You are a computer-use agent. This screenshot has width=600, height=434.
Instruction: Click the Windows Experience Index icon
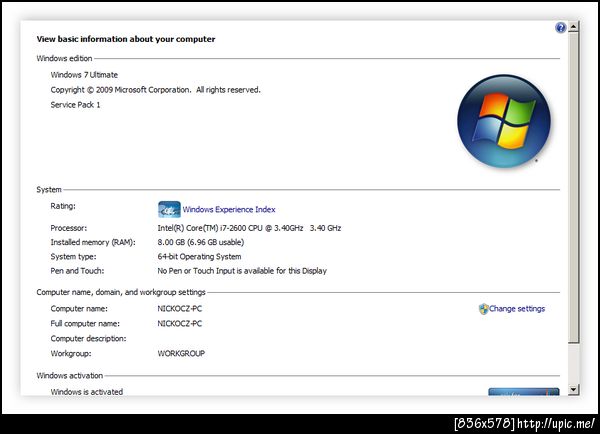click(x=169, y=209)
